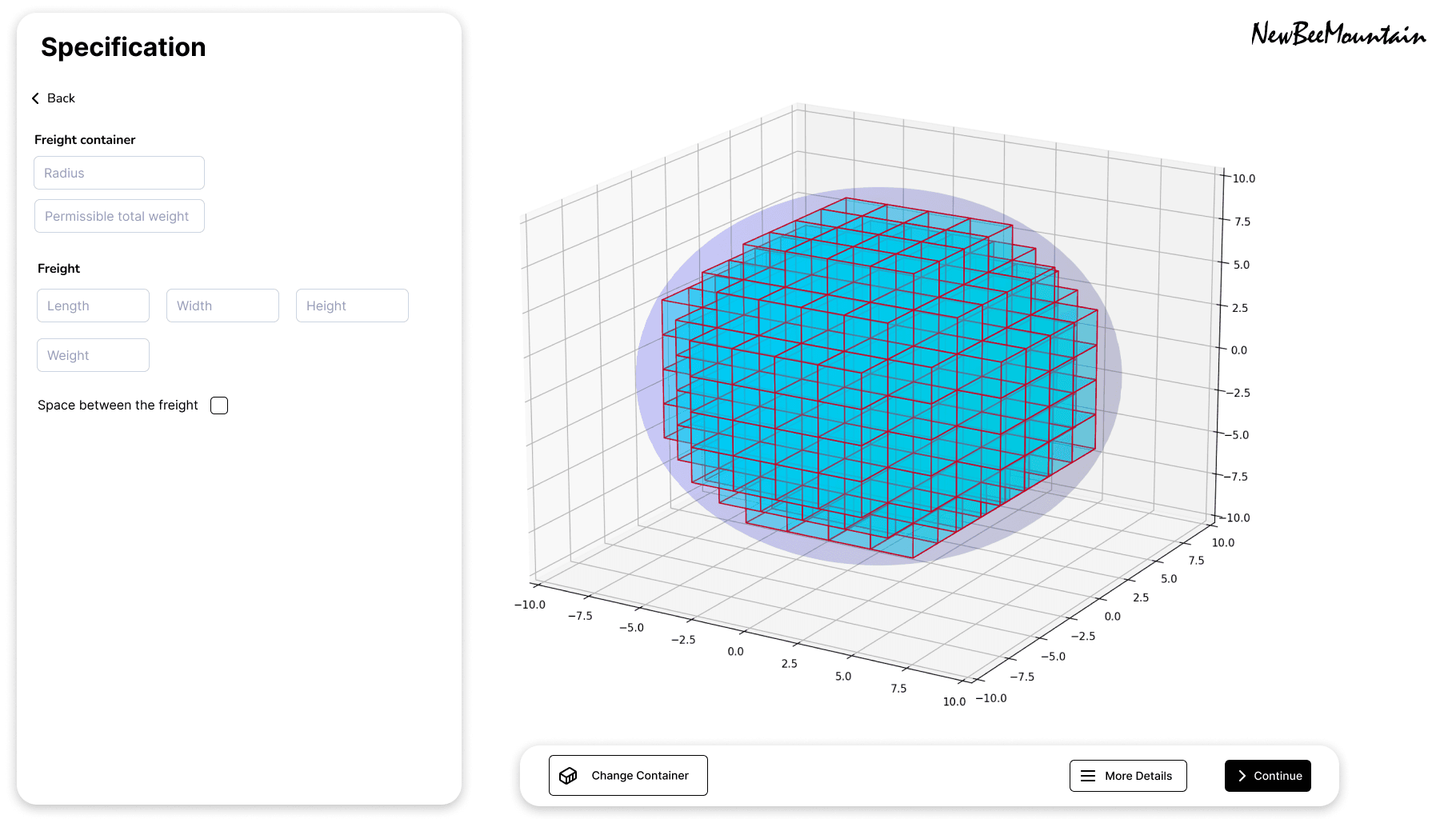Select the Permissible total weight field
This screenshot has width=1456, height=819.
click(x=119, y=216)
